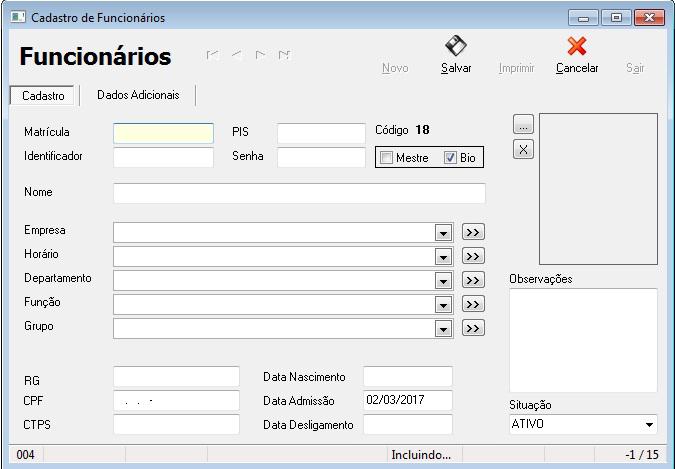Image resolution: width=675 pixels, height=469 pixels.
Task: Click the red Cancelar X icon
Action: [x=577, y=46]
